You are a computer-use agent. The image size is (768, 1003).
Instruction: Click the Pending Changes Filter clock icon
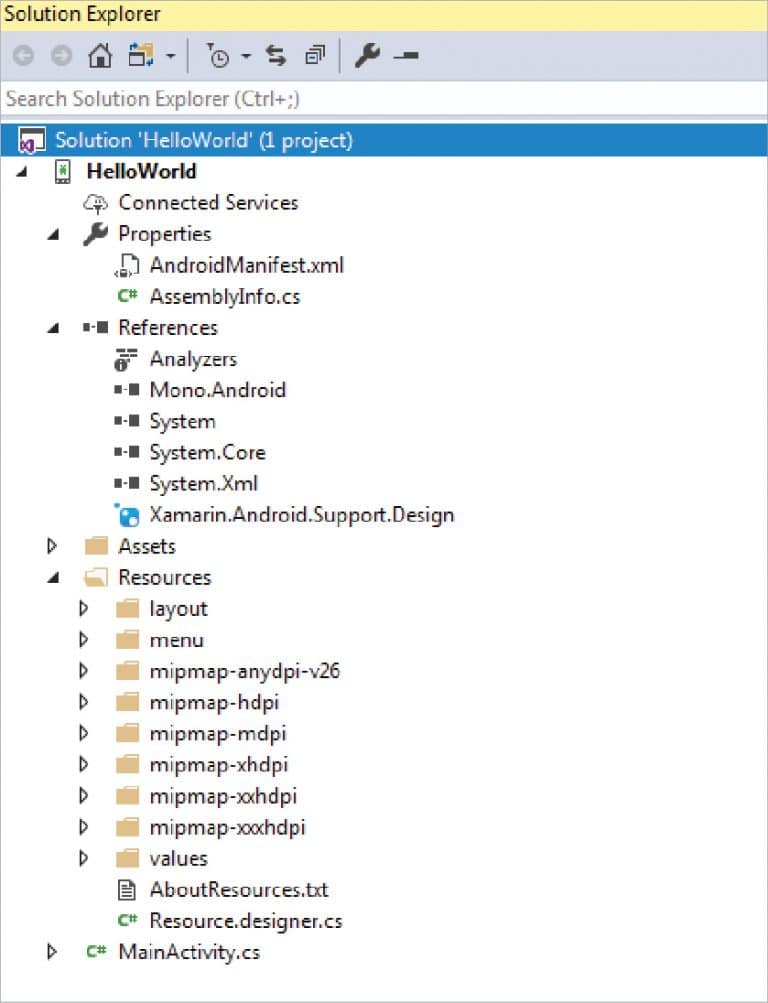pyautogui.click(x=219, y=56)
